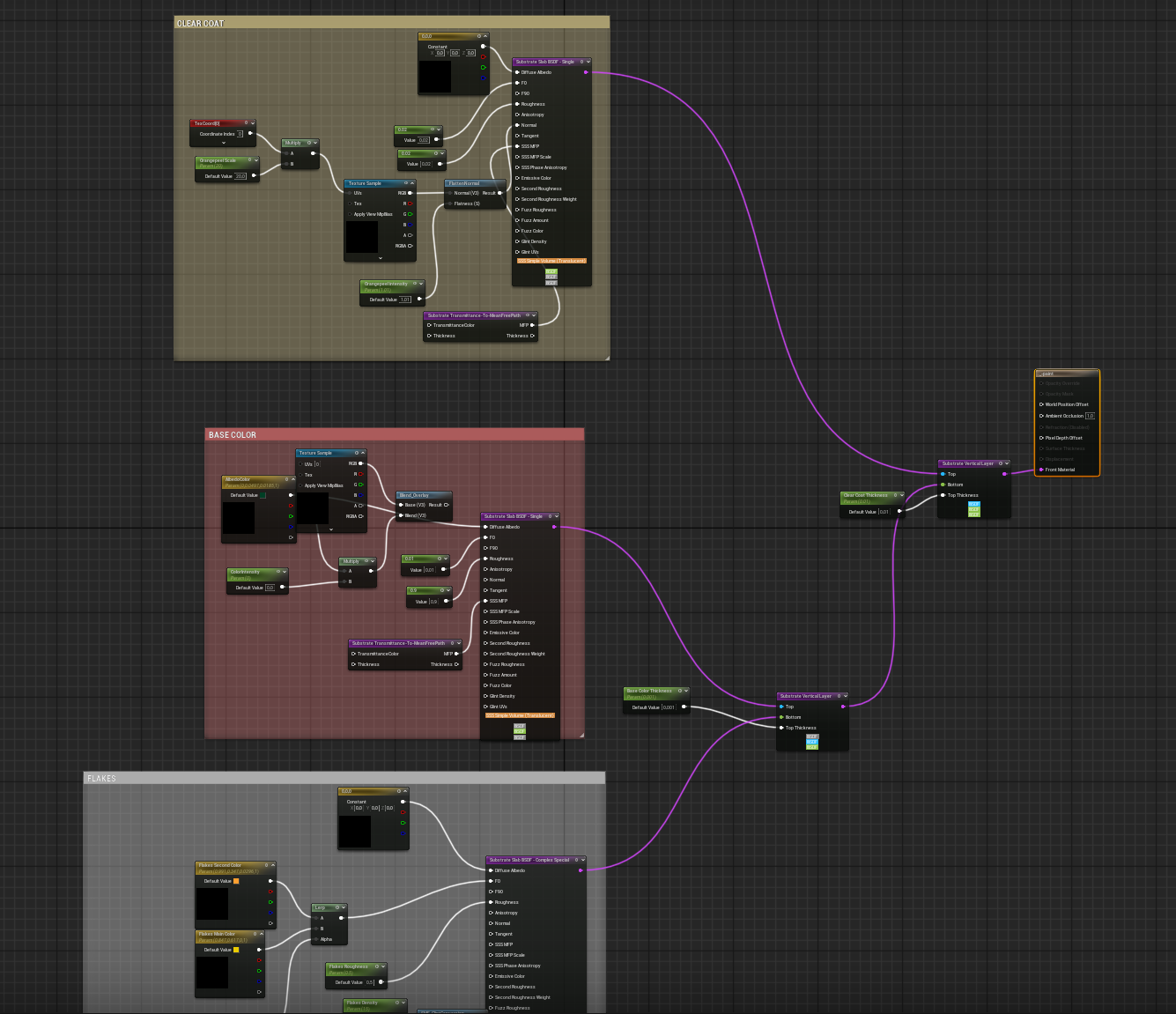Select the CLEAR COAT comment box title
Viewport: 1176px width, 1014px height.
click(x=201, y=24)
